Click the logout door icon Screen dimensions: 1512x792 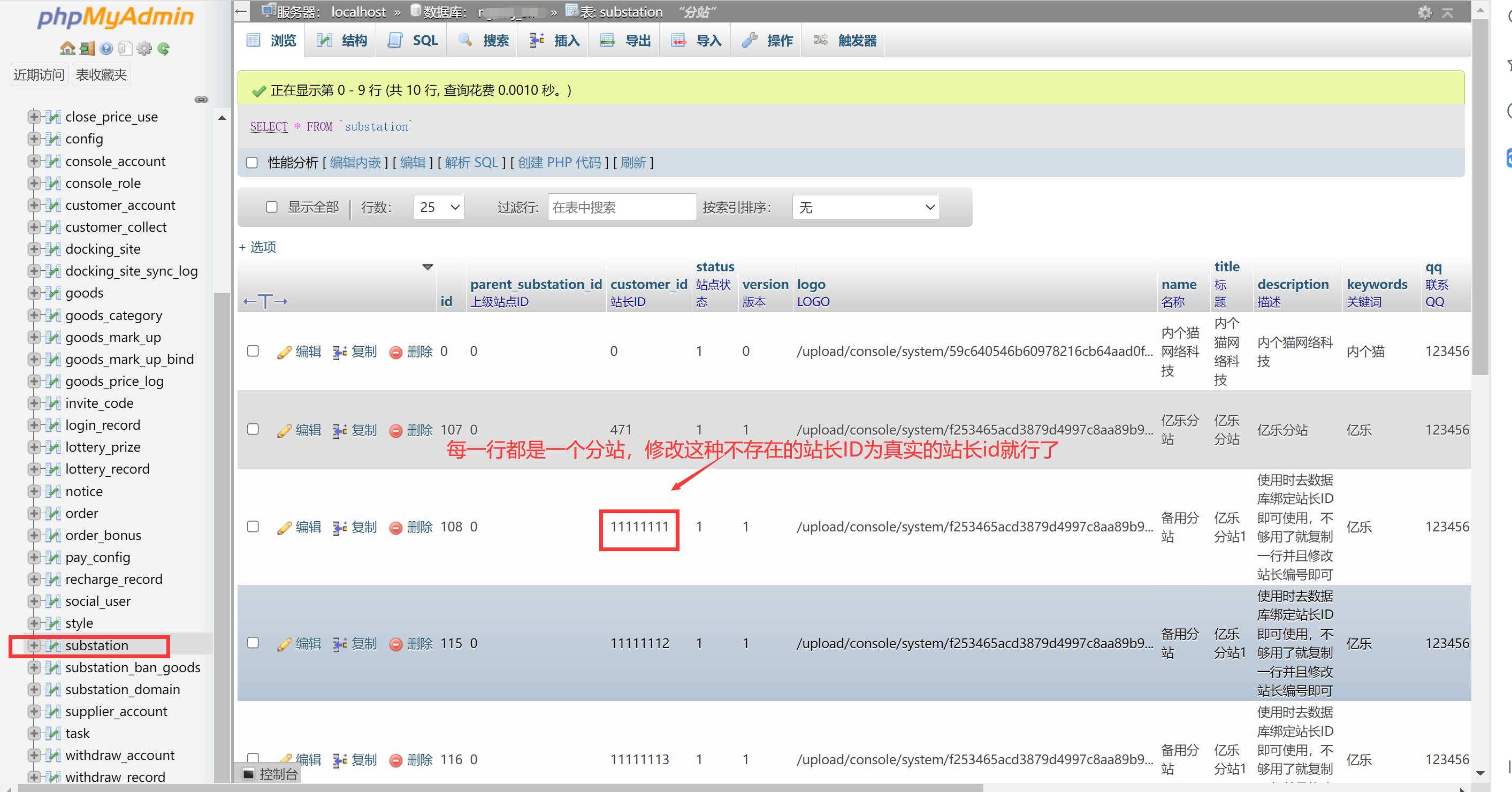coord(87,48)
